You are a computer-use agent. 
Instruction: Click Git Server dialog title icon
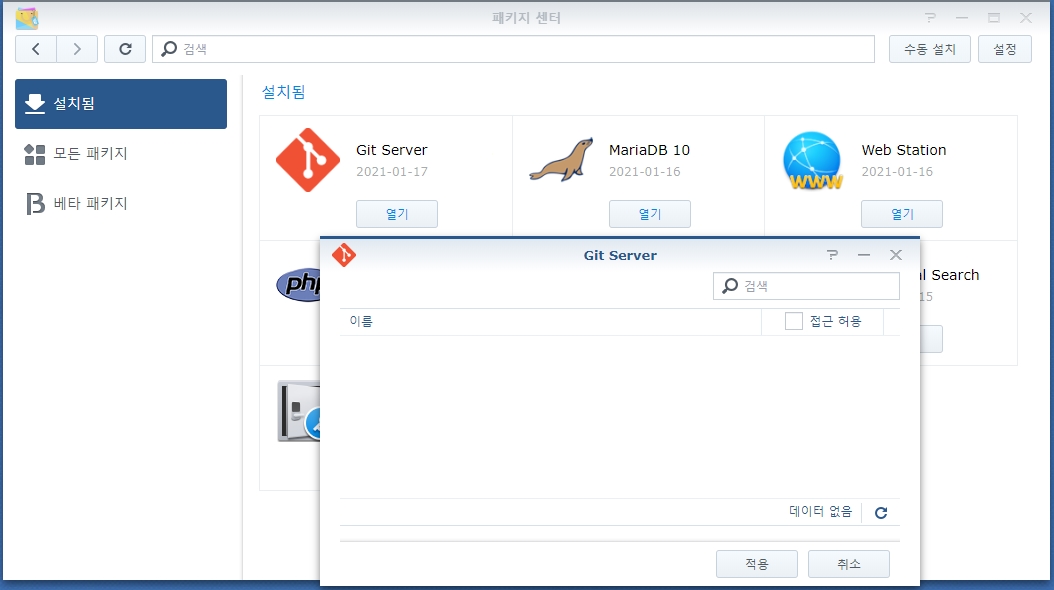(343, 255)
